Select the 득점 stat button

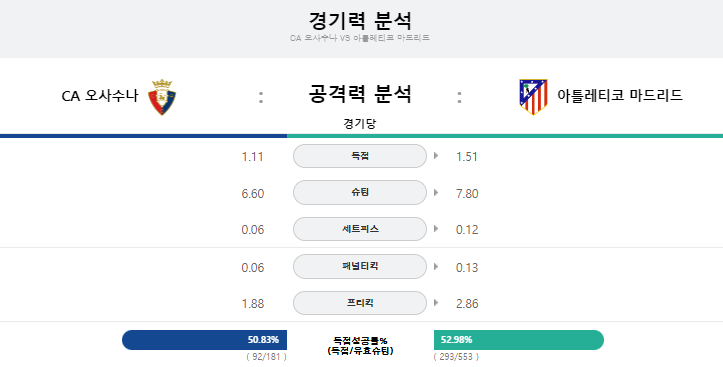pyautogui.click(x=360, y=156)
